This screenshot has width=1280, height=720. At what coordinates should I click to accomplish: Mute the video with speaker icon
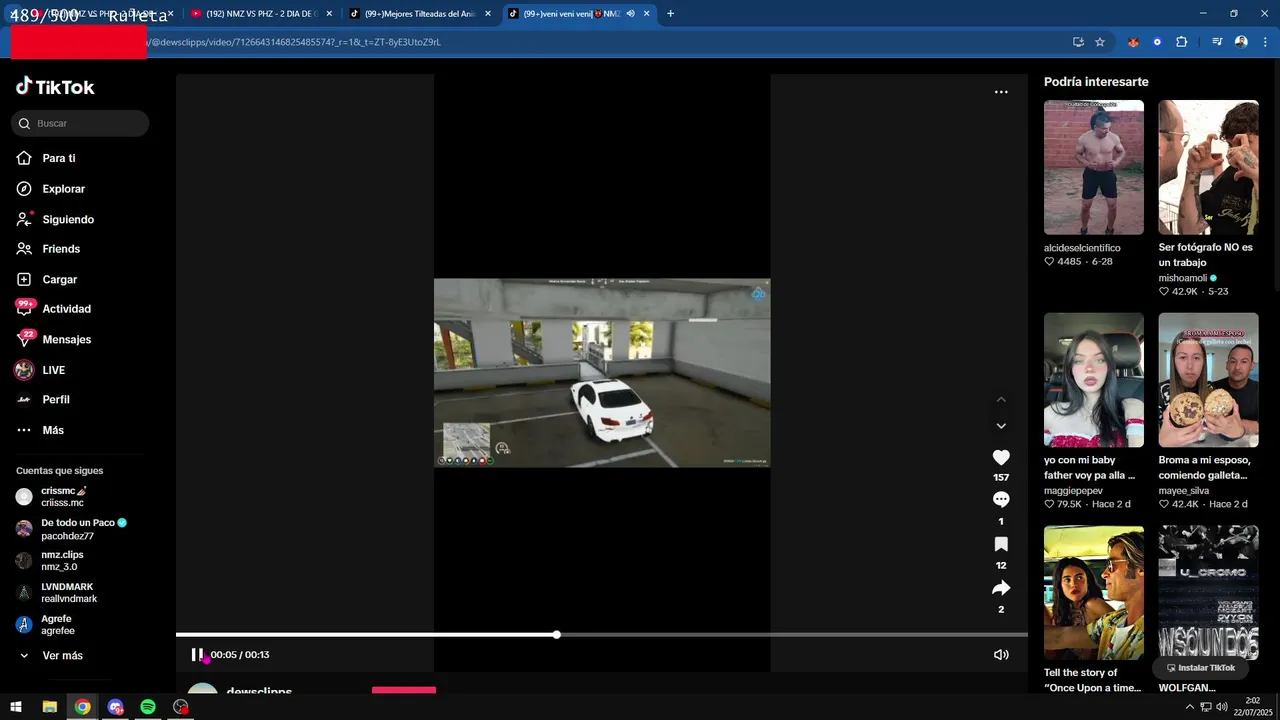1001,655
